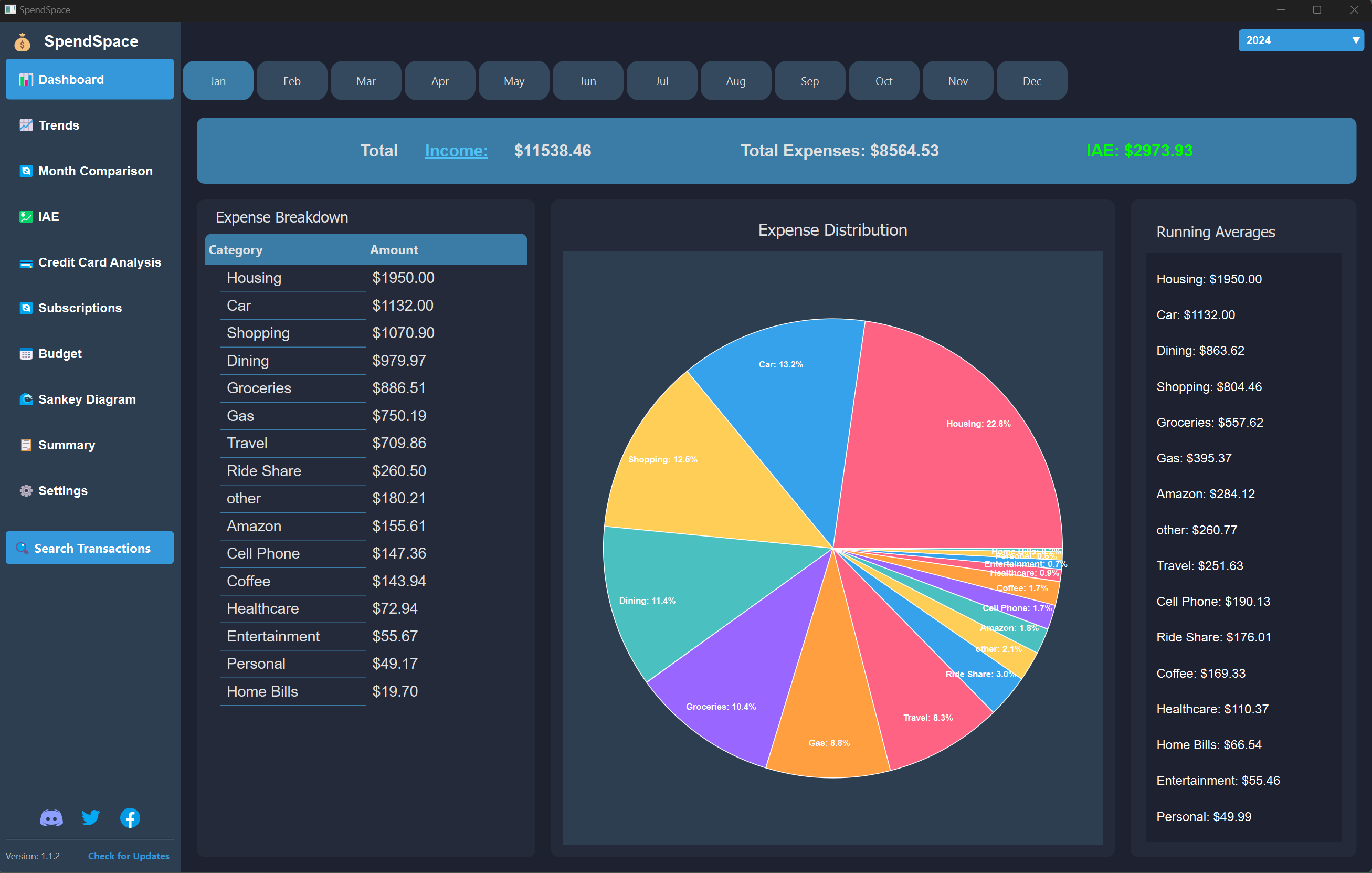Open Credit Card Analysis card icon

[x=26, y=262]
